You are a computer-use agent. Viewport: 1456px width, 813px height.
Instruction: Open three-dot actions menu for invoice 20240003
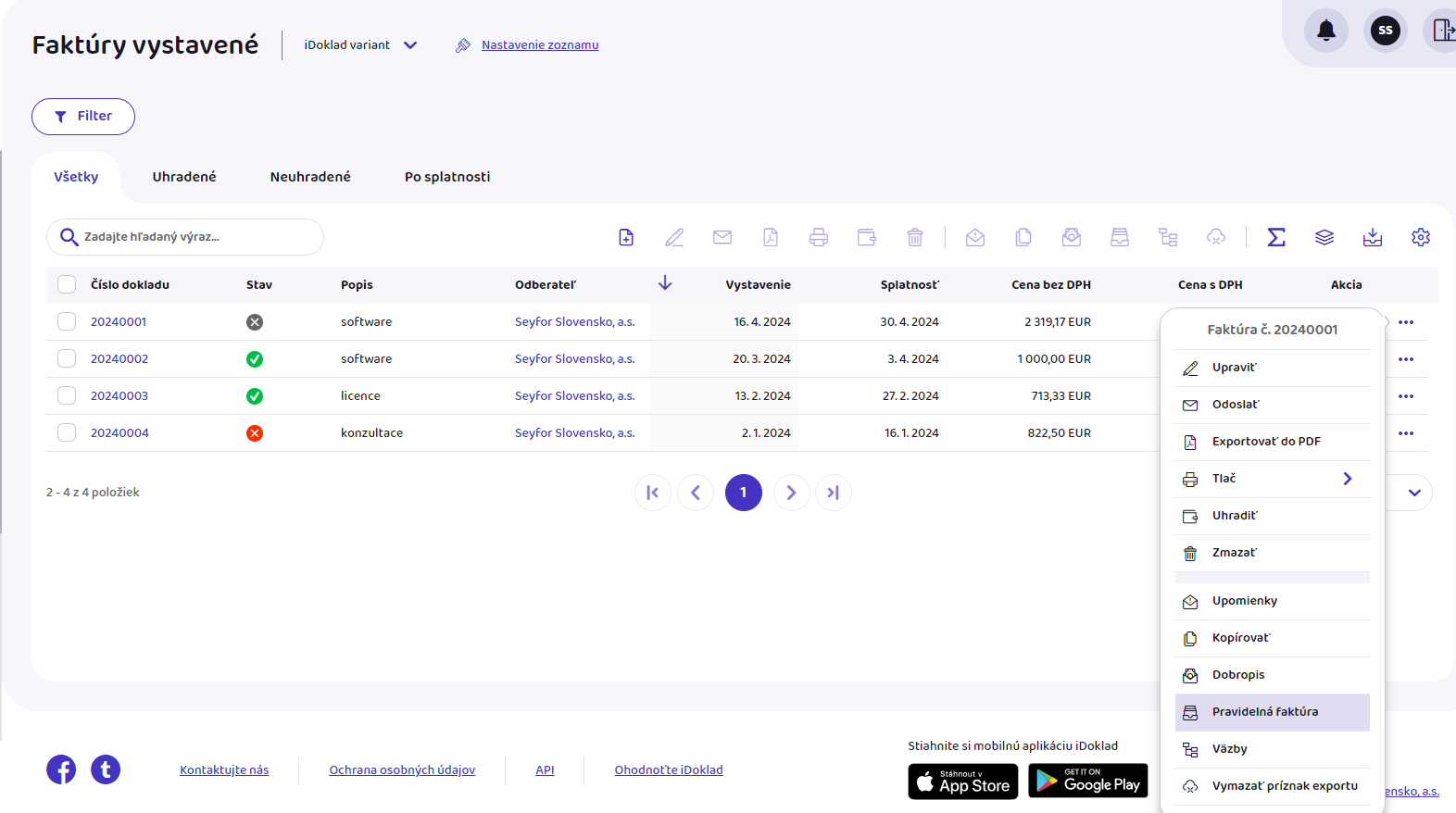(x=1405, y=396)
